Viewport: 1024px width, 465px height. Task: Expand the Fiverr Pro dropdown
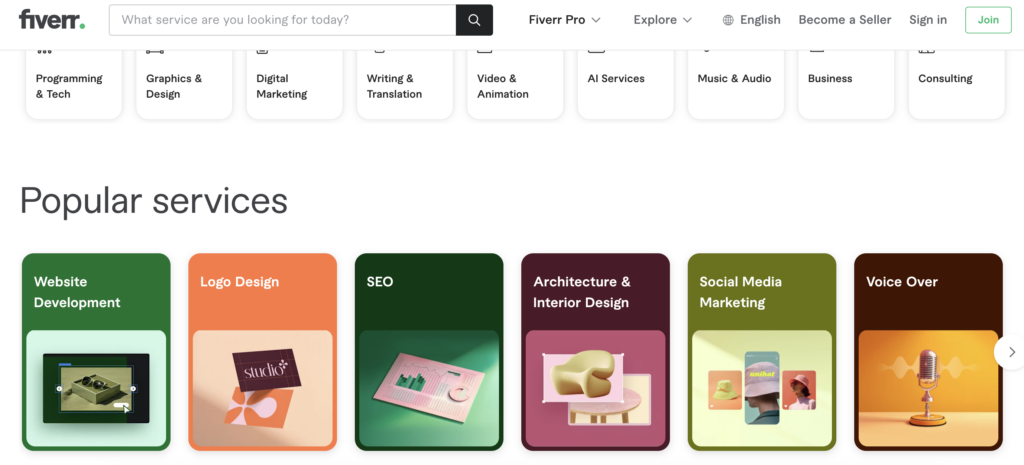565,20
